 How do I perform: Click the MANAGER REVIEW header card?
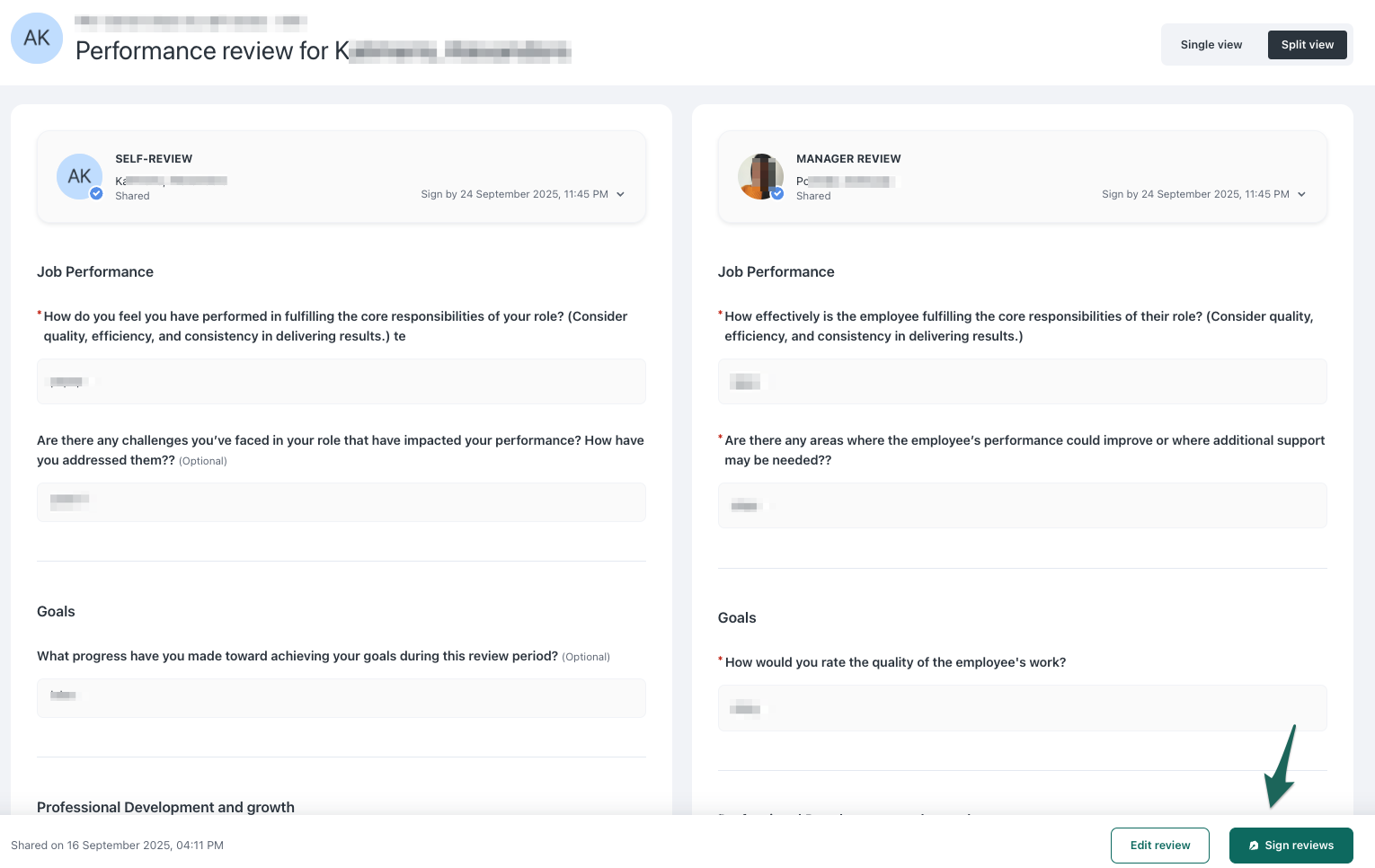coord(1022,177)
